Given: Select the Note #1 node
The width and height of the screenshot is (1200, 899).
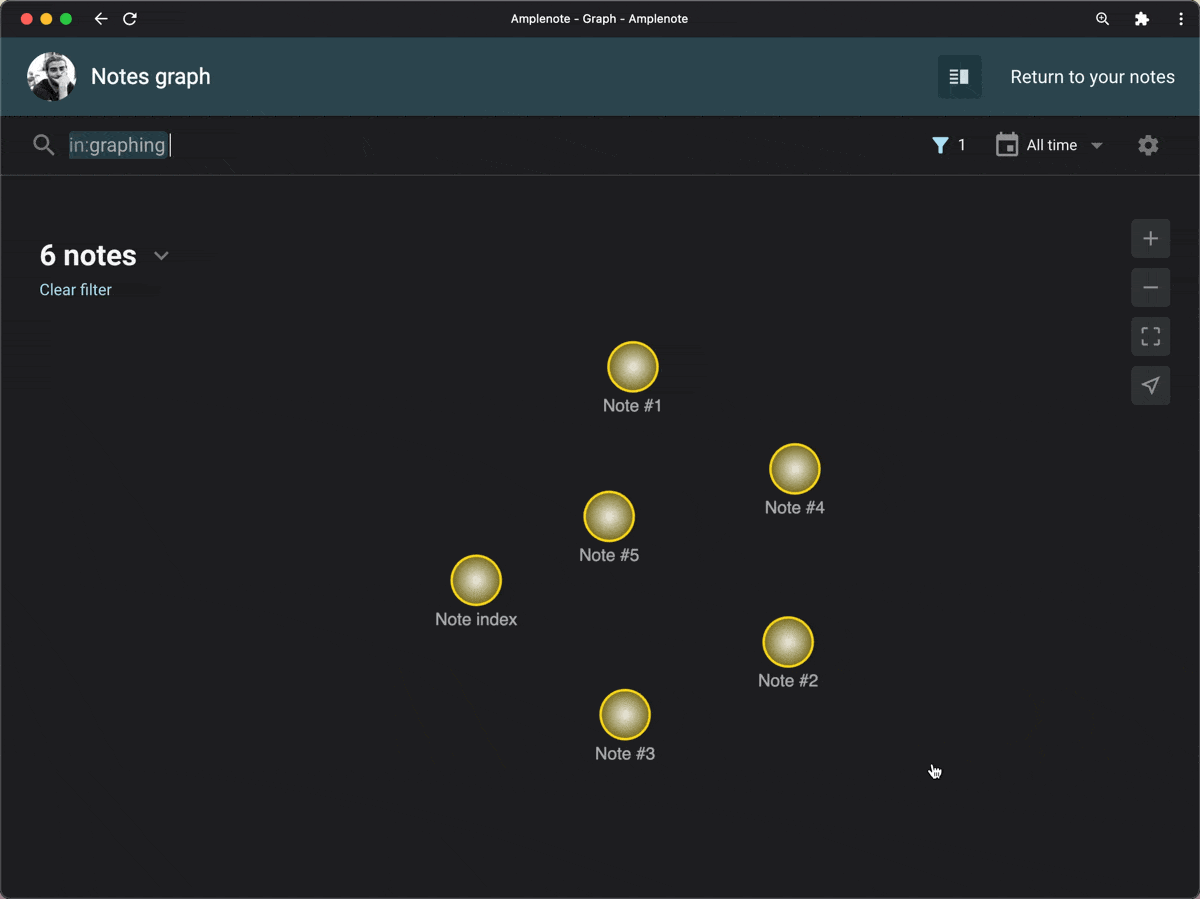Looking at the screenshot, I should (633, 367).
